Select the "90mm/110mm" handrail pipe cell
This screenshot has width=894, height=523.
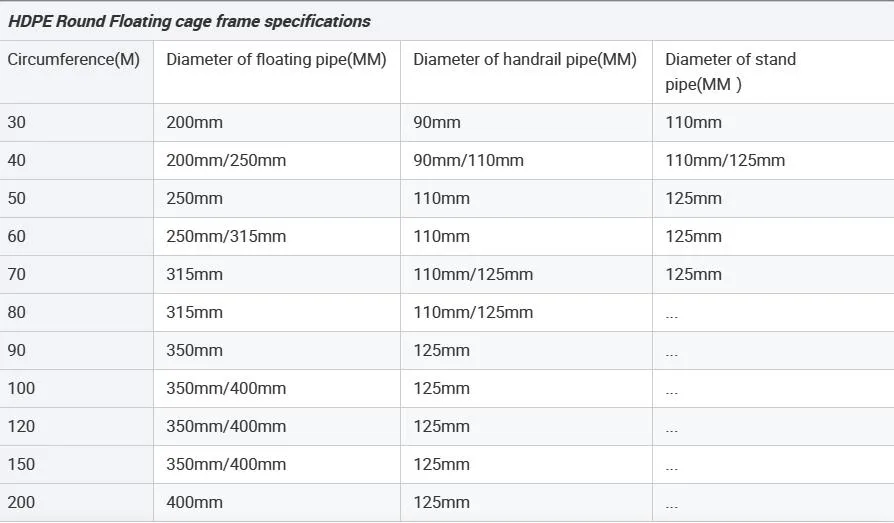[x=468, y=160]
